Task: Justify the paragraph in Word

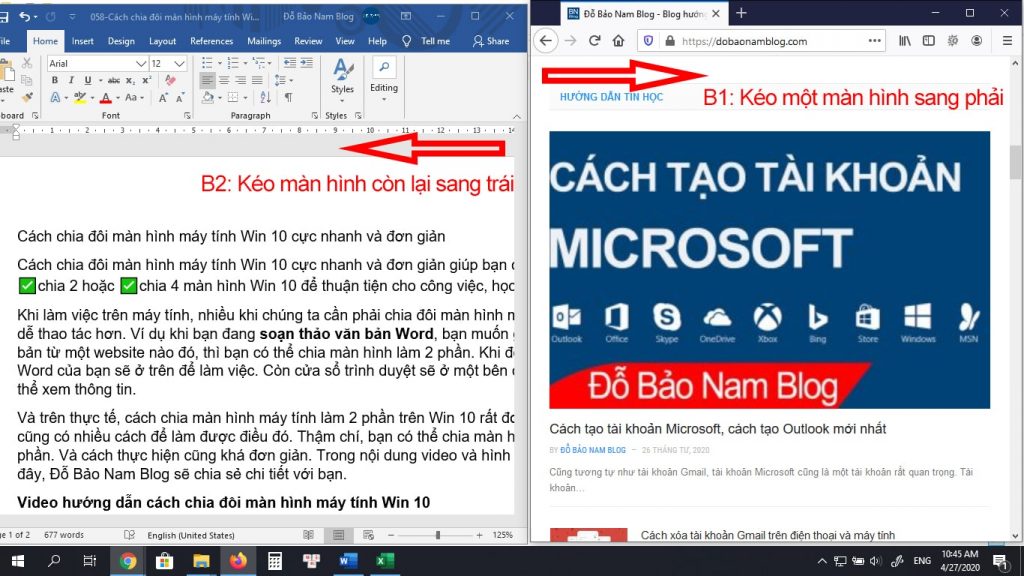Action: (x=257, y=80)
